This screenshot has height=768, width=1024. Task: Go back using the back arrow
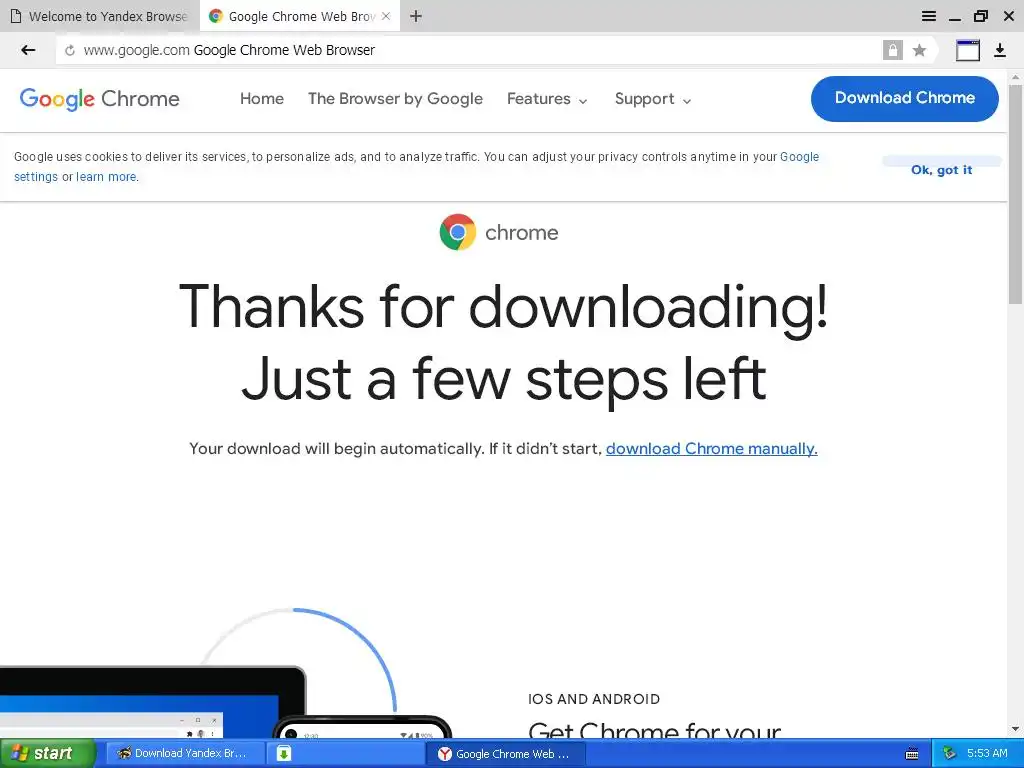point(27,50)
